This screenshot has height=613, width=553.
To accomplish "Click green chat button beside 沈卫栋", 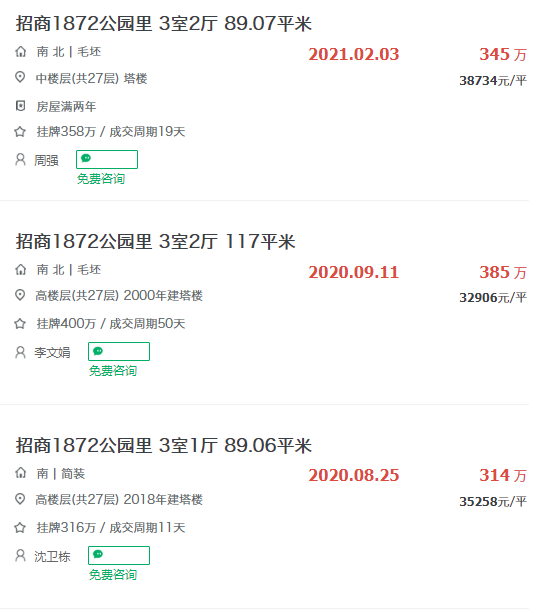I will 119,556.
